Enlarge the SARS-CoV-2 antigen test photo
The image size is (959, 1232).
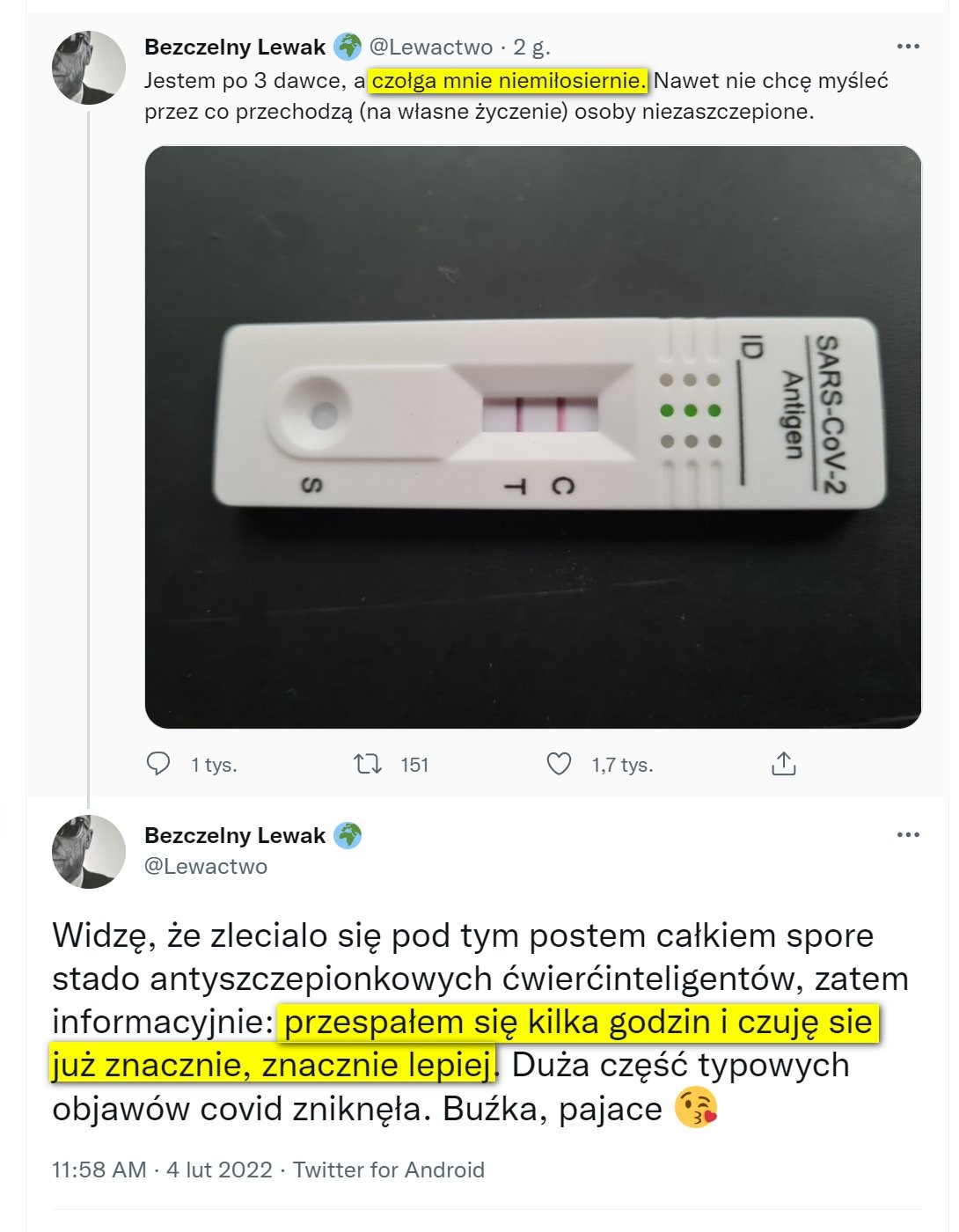coord(533,436)
